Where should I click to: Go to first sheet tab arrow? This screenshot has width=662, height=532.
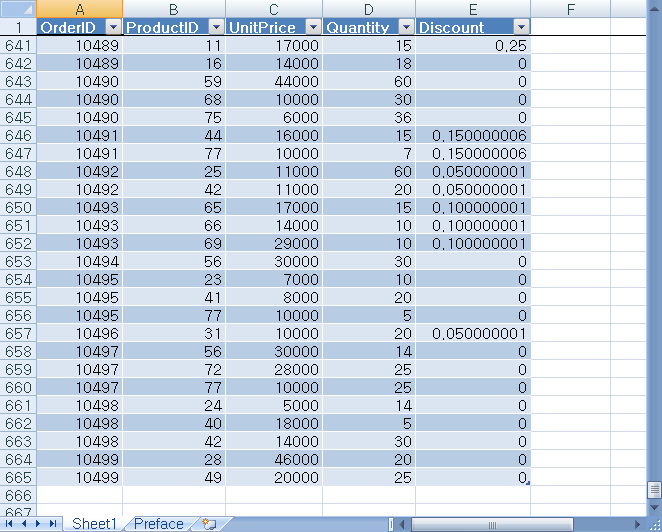[x=9, y=524]
